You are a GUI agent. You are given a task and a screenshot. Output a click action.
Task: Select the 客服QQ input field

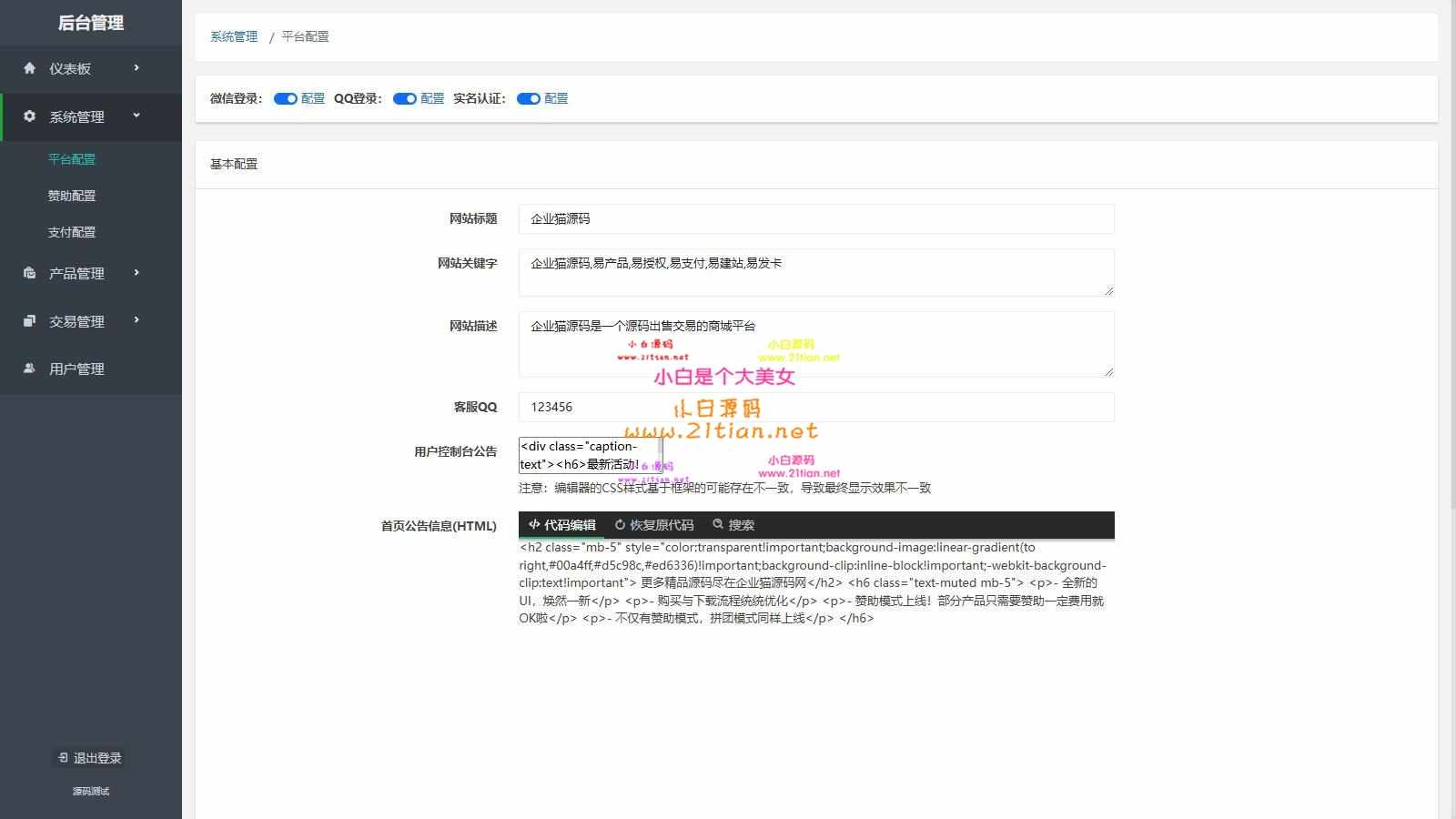pyautogui.click(x=815, y=407)
